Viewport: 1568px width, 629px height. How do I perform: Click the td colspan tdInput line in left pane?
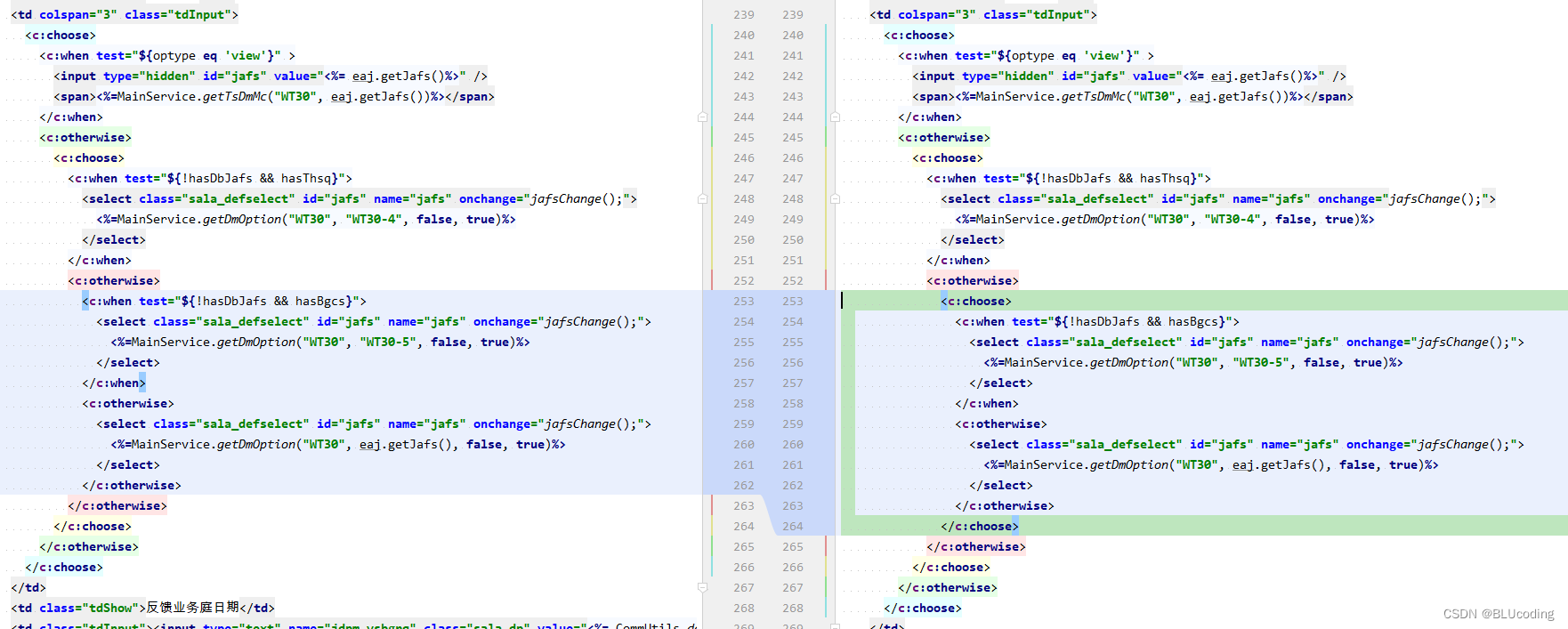click(x=125, y=14)
